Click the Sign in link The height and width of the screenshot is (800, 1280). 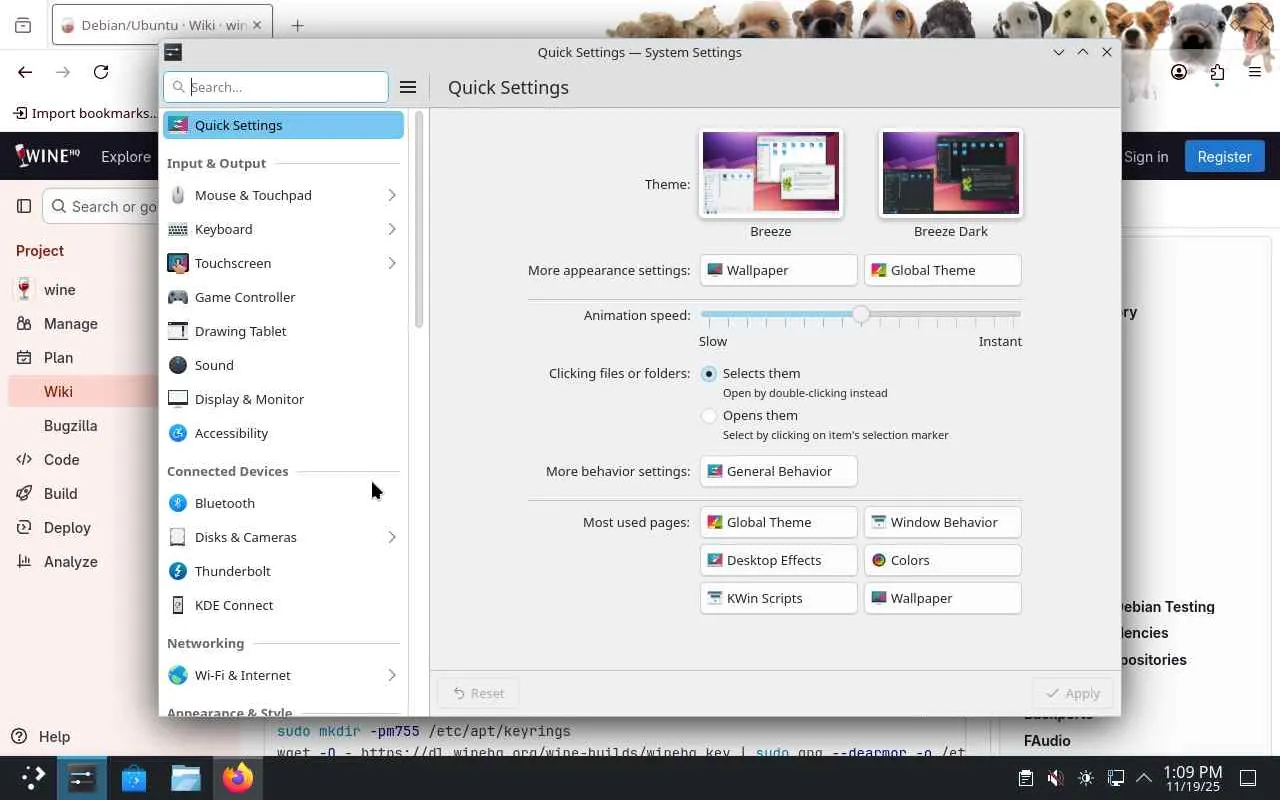tap(1145, 156)
